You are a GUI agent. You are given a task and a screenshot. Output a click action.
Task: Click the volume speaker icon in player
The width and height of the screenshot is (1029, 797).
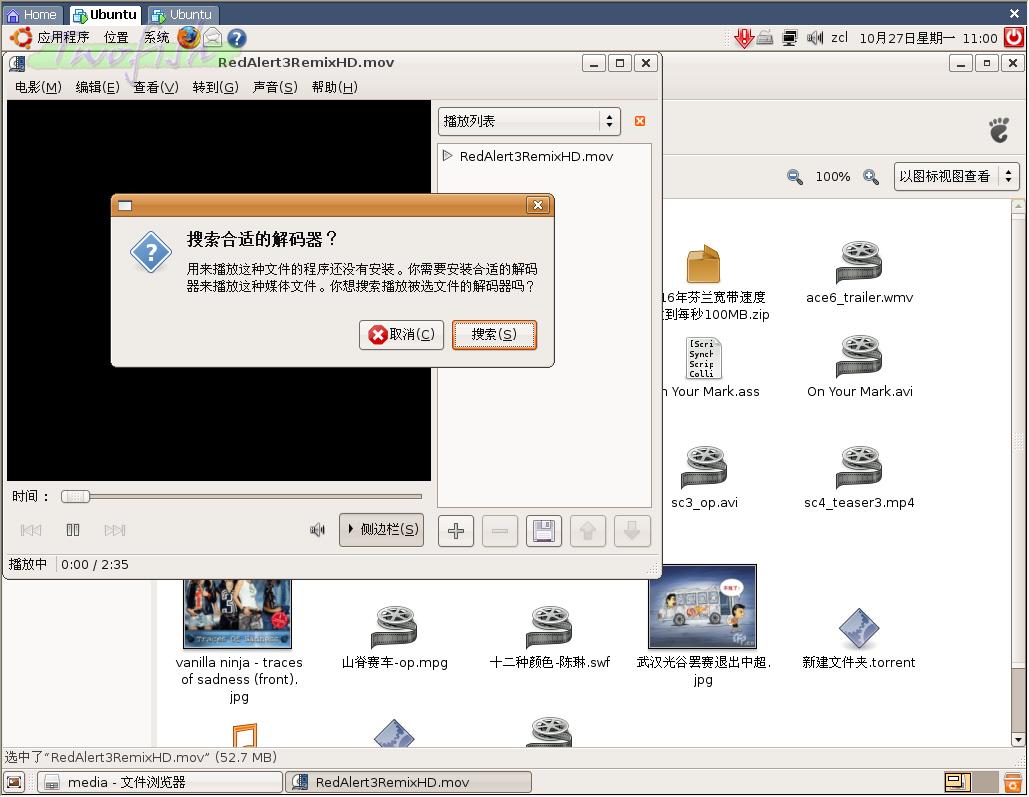coord(318,530)
